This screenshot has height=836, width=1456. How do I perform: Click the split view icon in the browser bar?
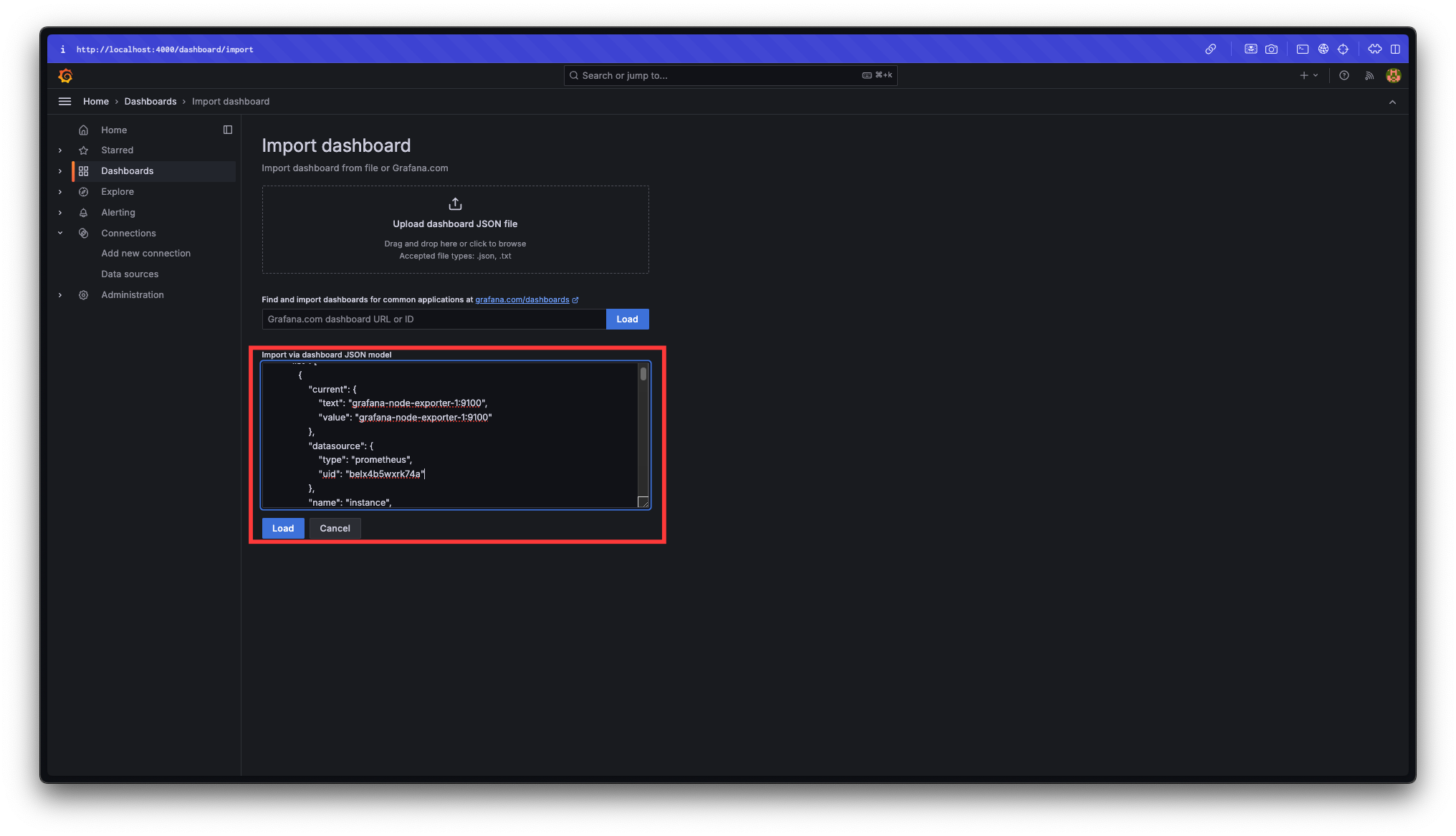pos(1395,49)
